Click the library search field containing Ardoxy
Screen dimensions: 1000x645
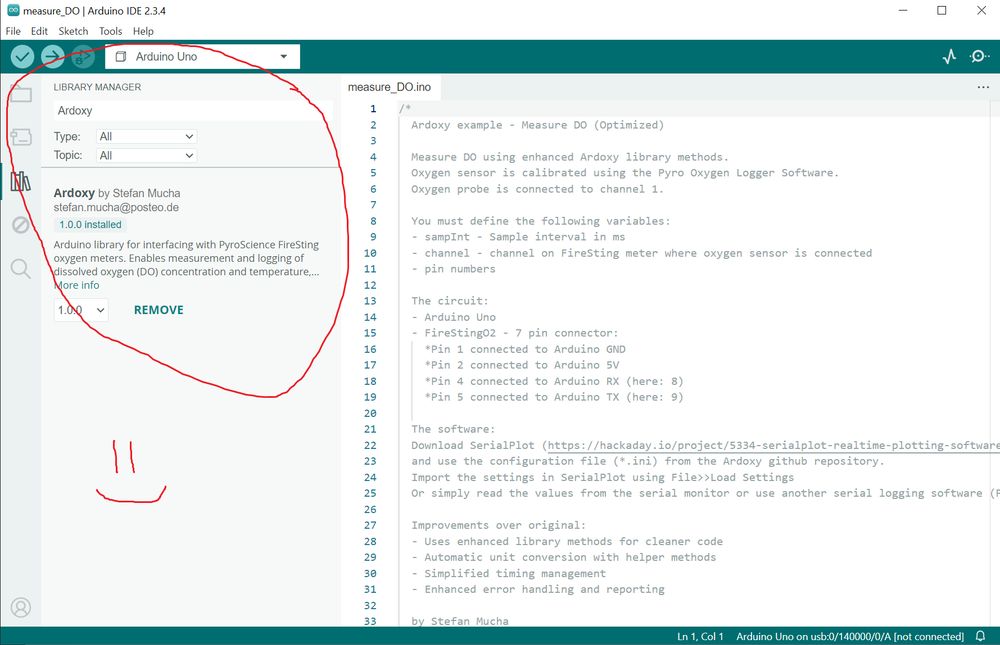[193, 110]
